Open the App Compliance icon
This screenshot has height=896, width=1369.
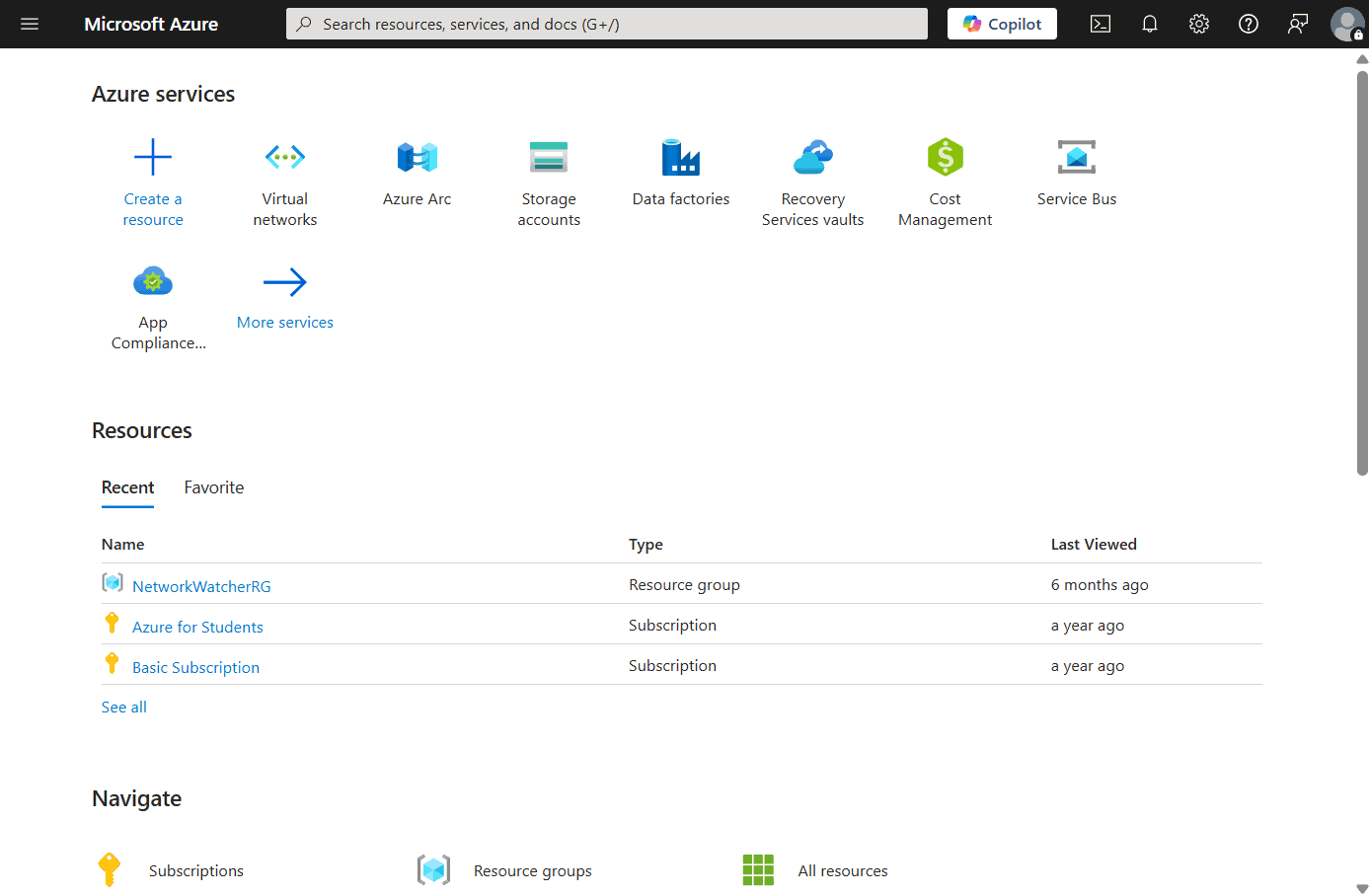point(153,282)
